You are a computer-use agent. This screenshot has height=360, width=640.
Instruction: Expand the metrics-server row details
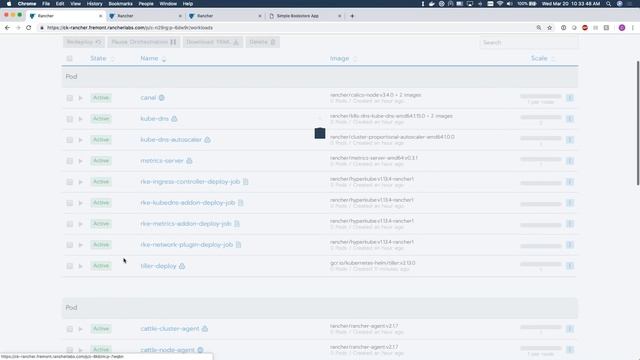click(80, 161)
